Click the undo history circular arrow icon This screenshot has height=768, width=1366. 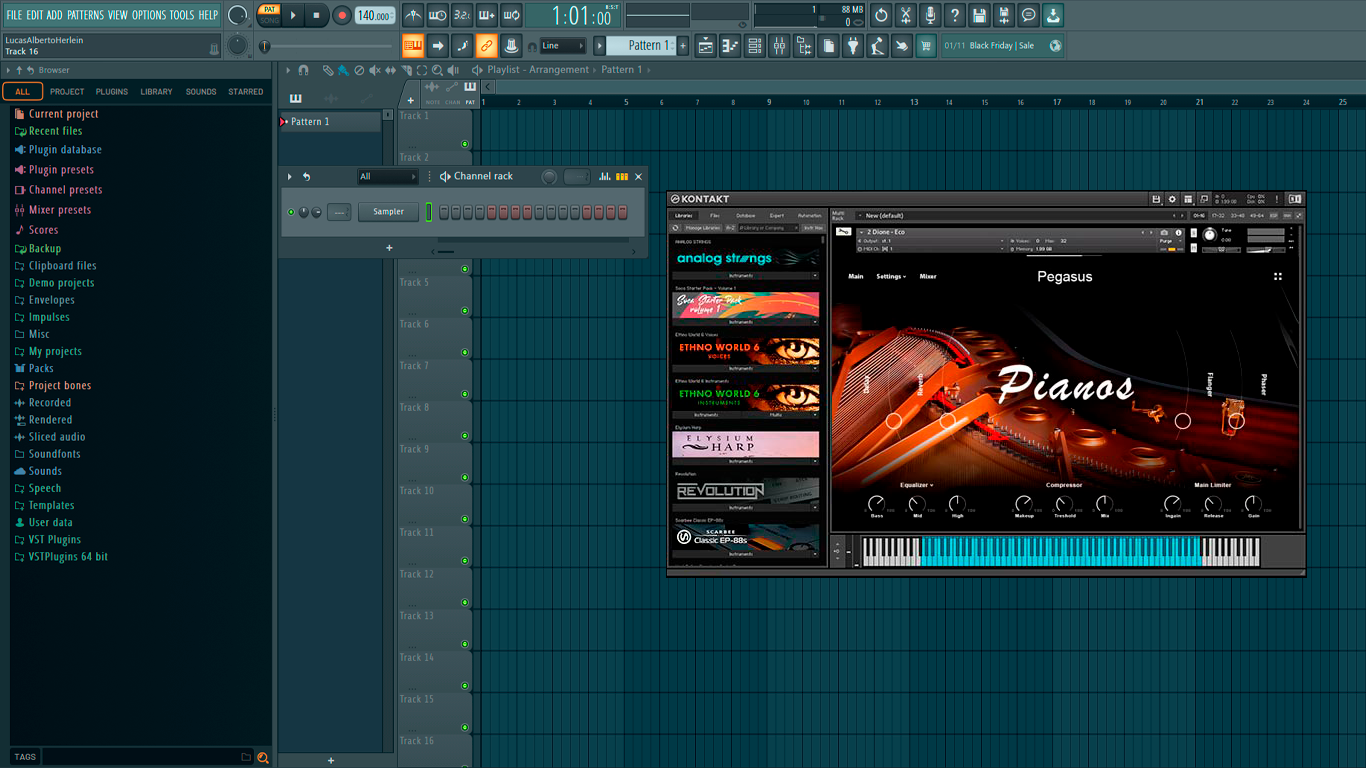[881, 15]
